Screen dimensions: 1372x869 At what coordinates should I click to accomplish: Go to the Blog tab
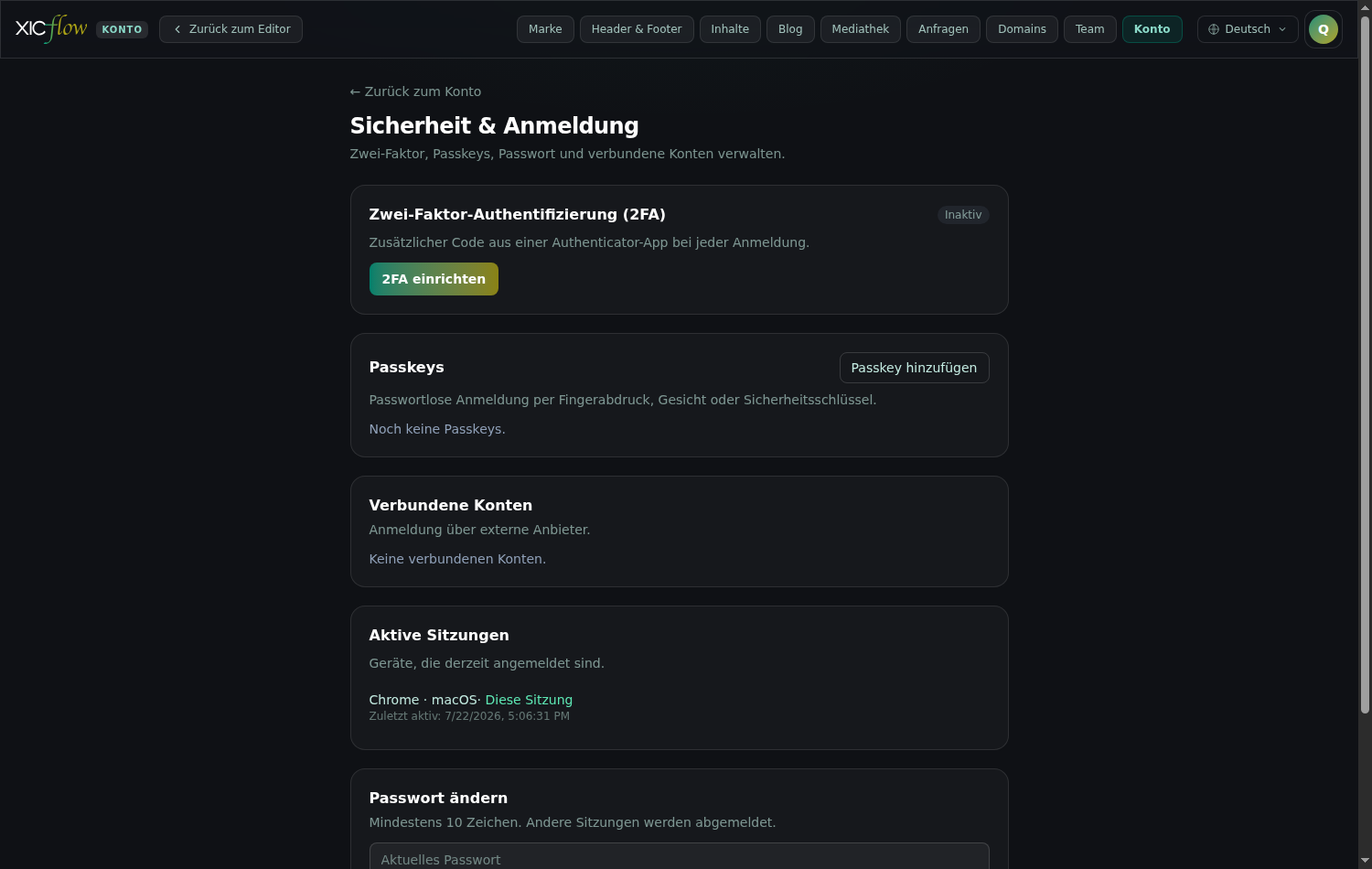pyautogui.click(x=790, y=29)
